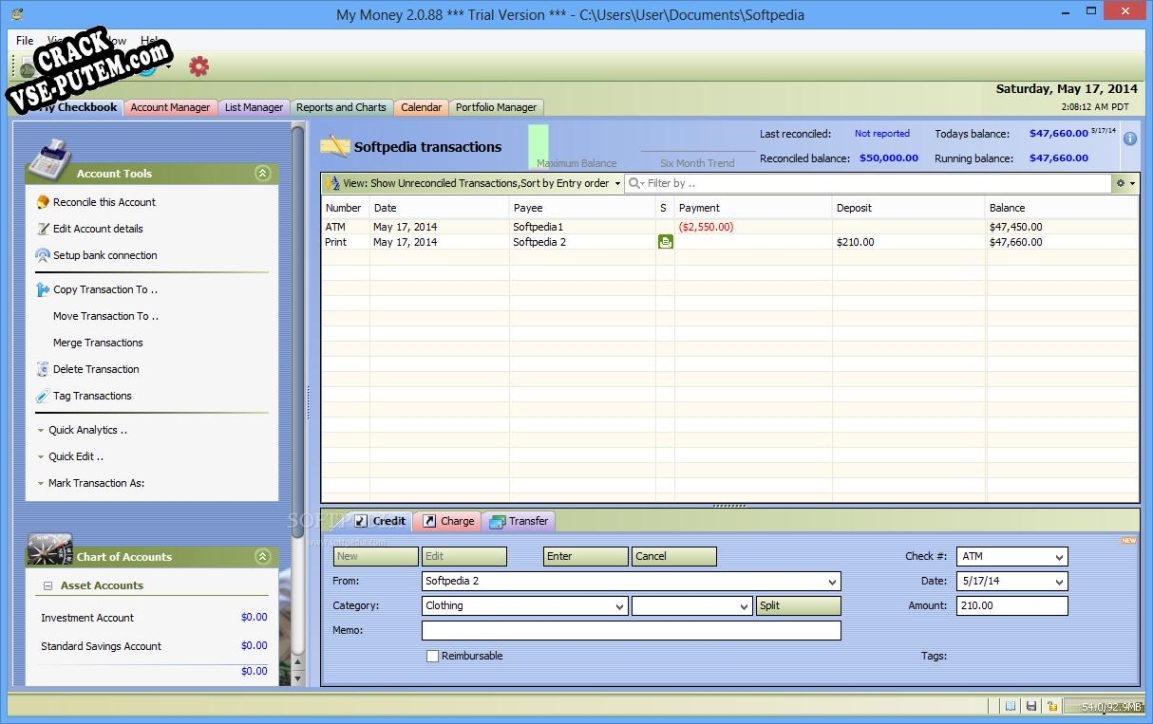Open the Portfolio Manager tab
Screen dimensions: 1153x724
point(496,107)
